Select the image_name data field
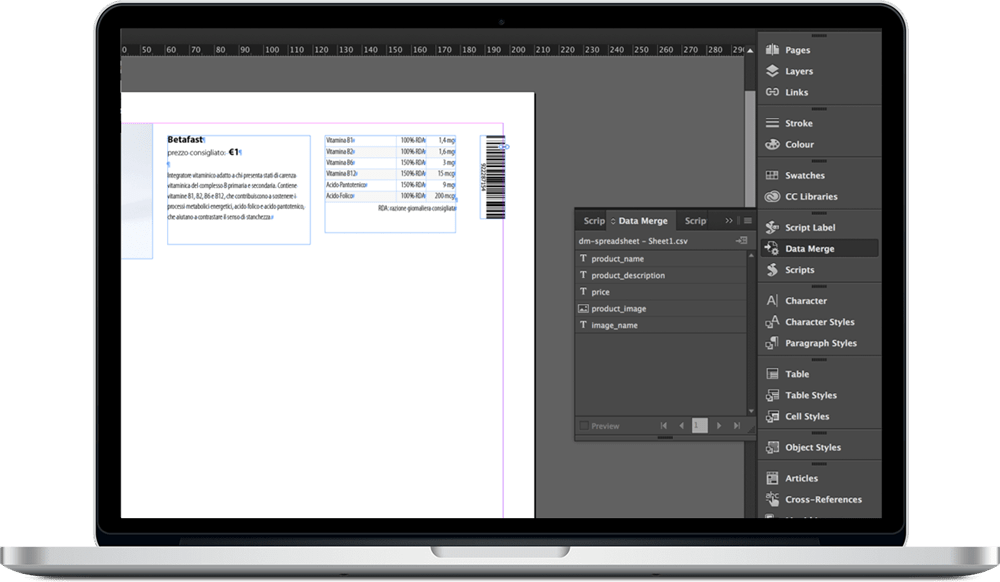Image resolution: width=1000 pixels, height=582 pixels. coord(661,324)
